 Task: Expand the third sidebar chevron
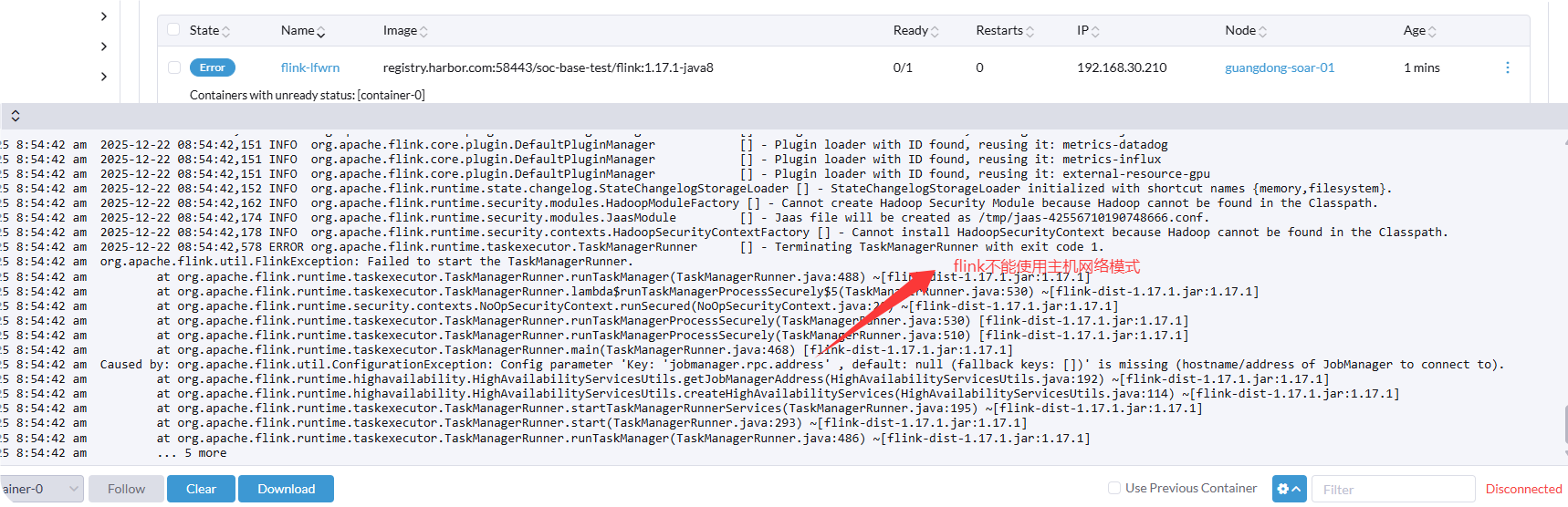[x=103, y=77]
